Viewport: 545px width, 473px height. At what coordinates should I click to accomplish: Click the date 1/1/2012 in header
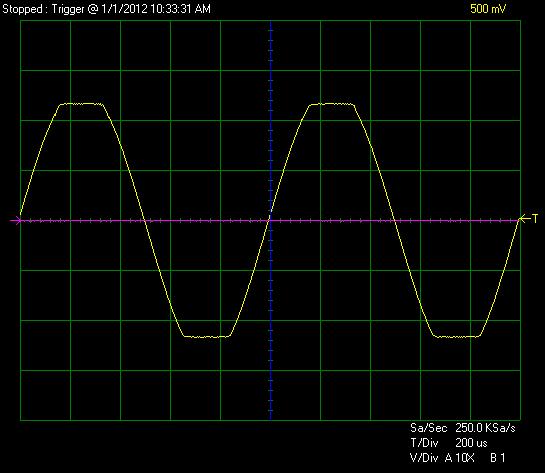(124, 9)
